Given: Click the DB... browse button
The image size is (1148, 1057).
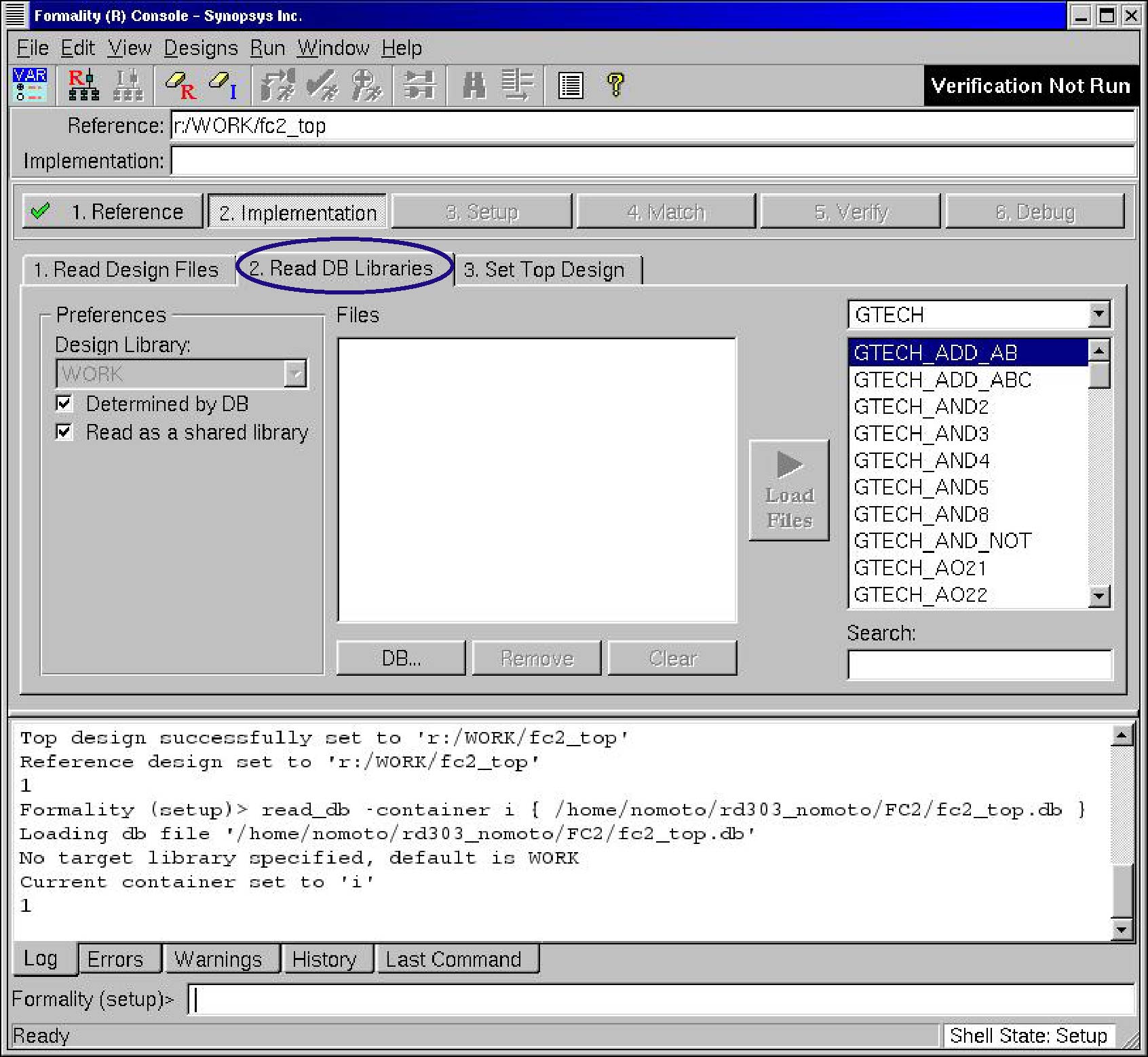Looking at the screenshot, I should click(401, 658).
